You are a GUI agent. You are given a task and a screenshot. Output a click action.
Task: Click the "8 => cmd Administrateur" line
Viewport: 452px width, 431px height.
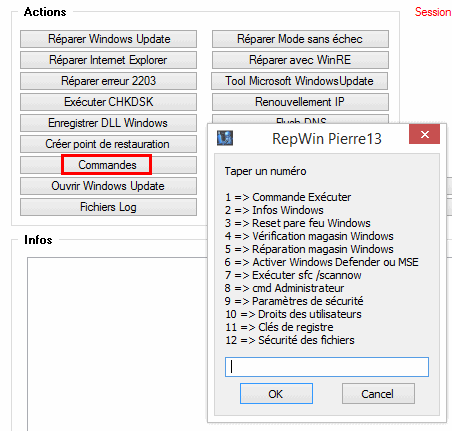click(x=284, y=288)
